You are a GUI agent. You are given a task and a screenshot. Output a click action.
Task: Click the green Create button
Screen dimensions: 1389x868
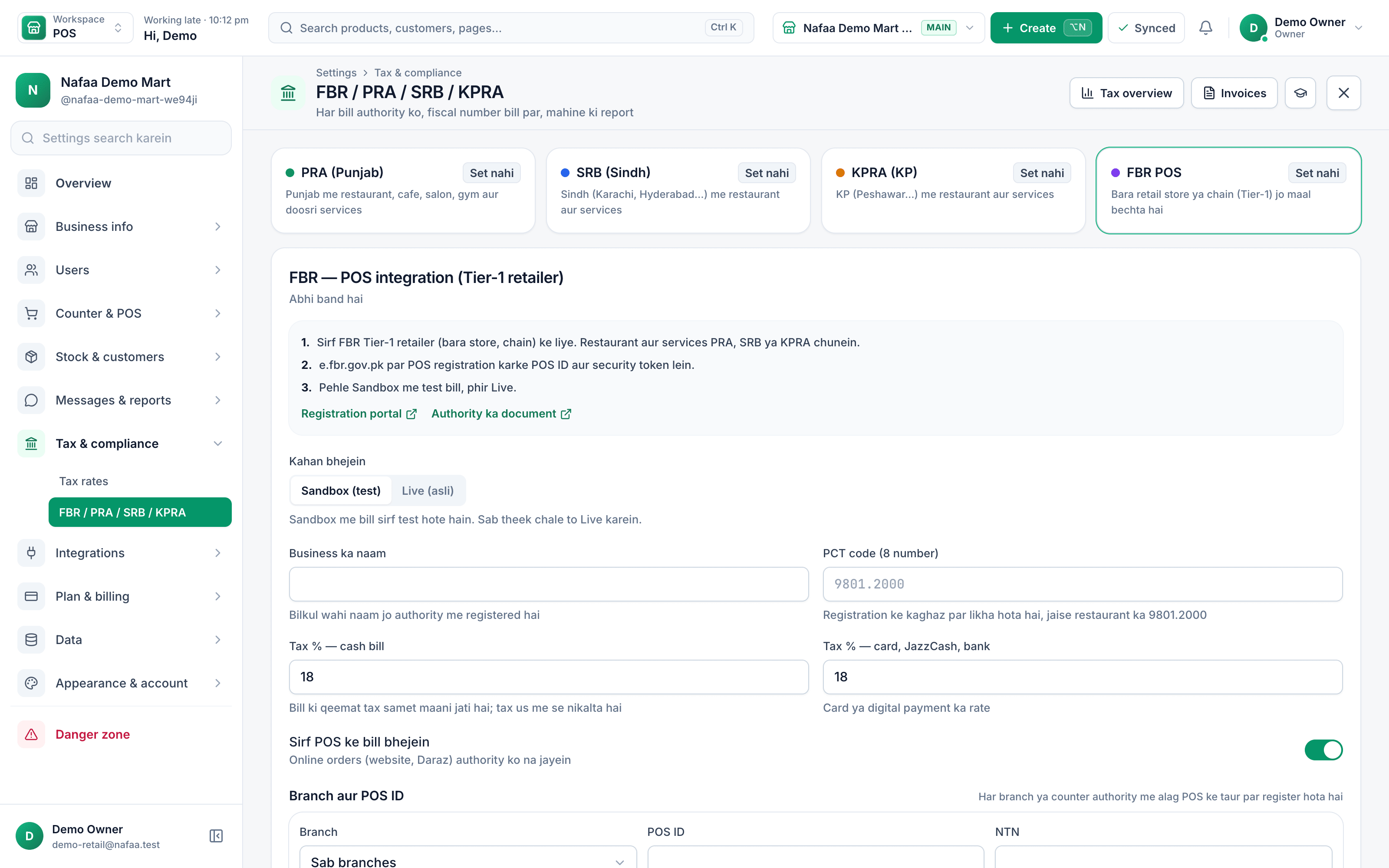1046,27
